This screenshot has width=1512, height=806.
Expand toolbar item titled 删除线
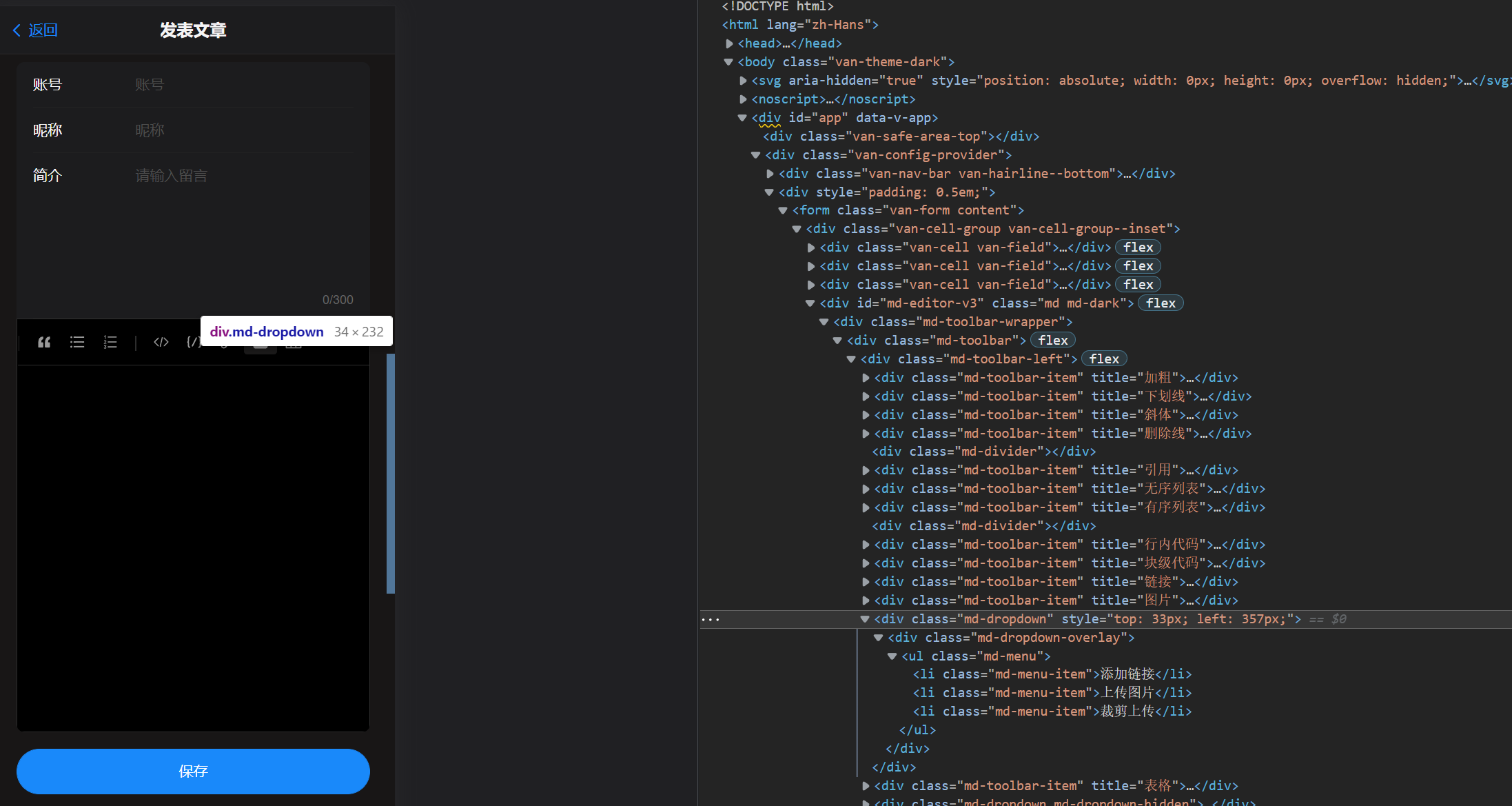pyautogui.click(x=866, y=434)
